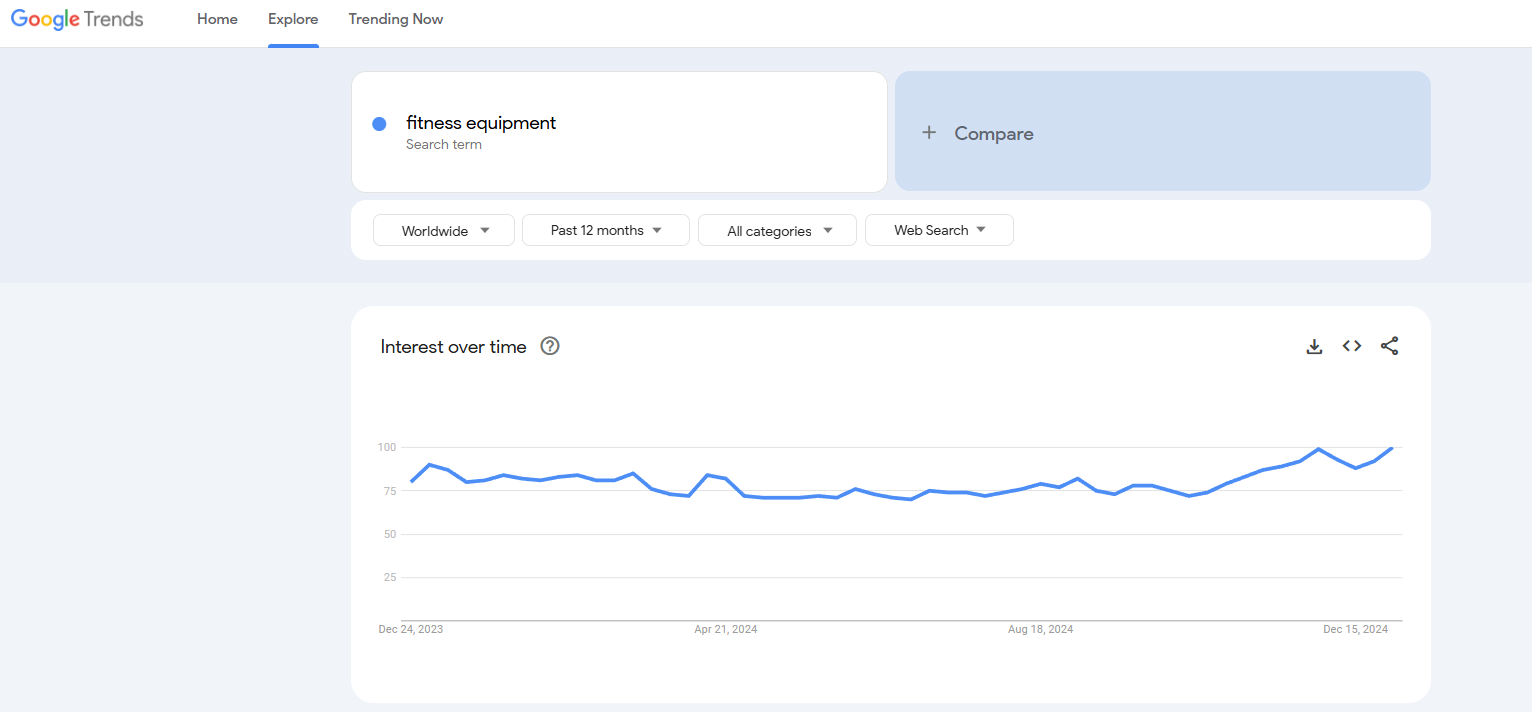This screenshot has height=712, width=1532.
Task: Click the Dec 15, 2024 axis label
Action: [x=1355, y=629]
